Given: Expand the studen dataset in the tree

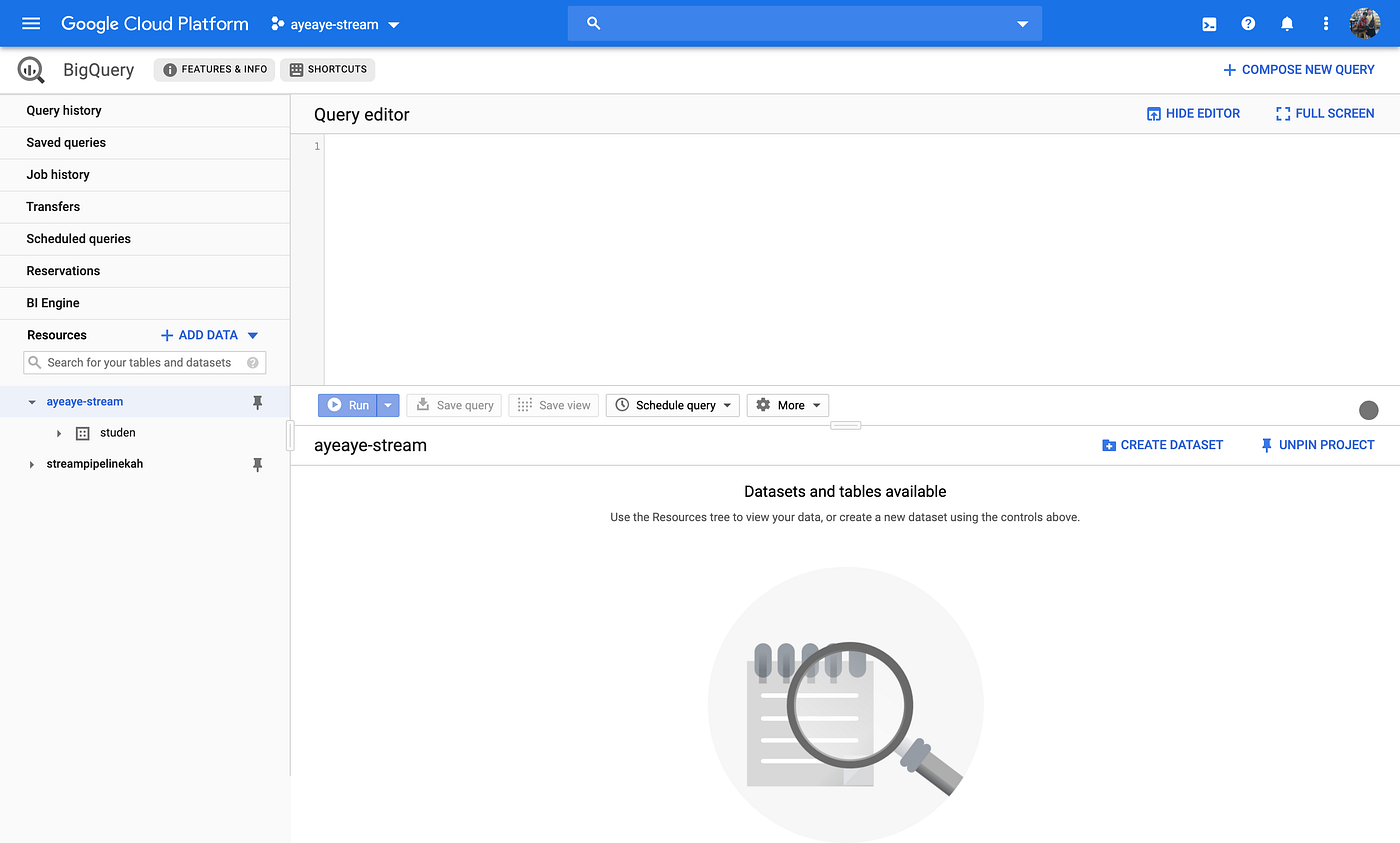Looking at the screenshot, I should pos(58,432).
